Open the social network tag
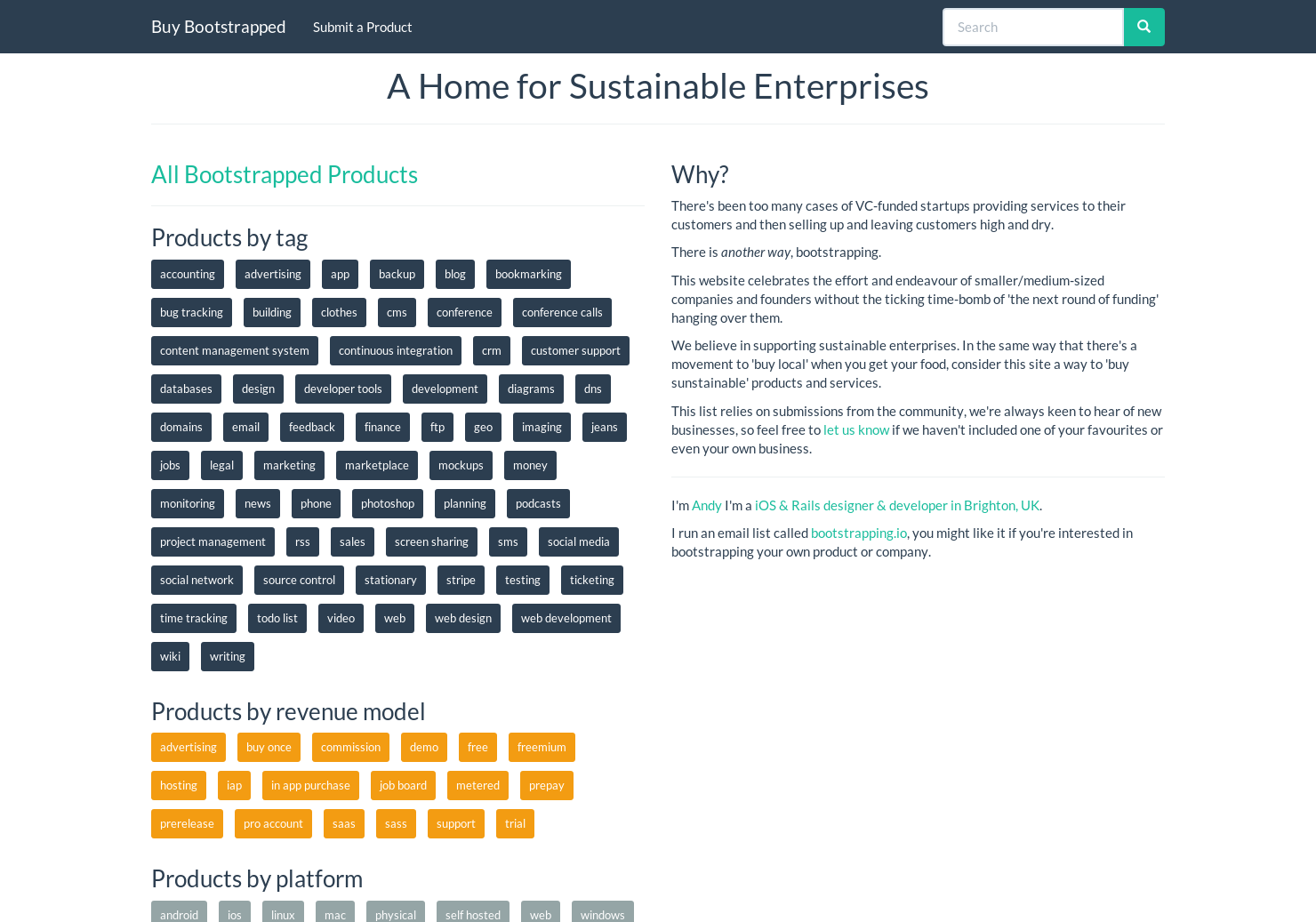The image size is (1316, 922). click(x=197, y=580)
